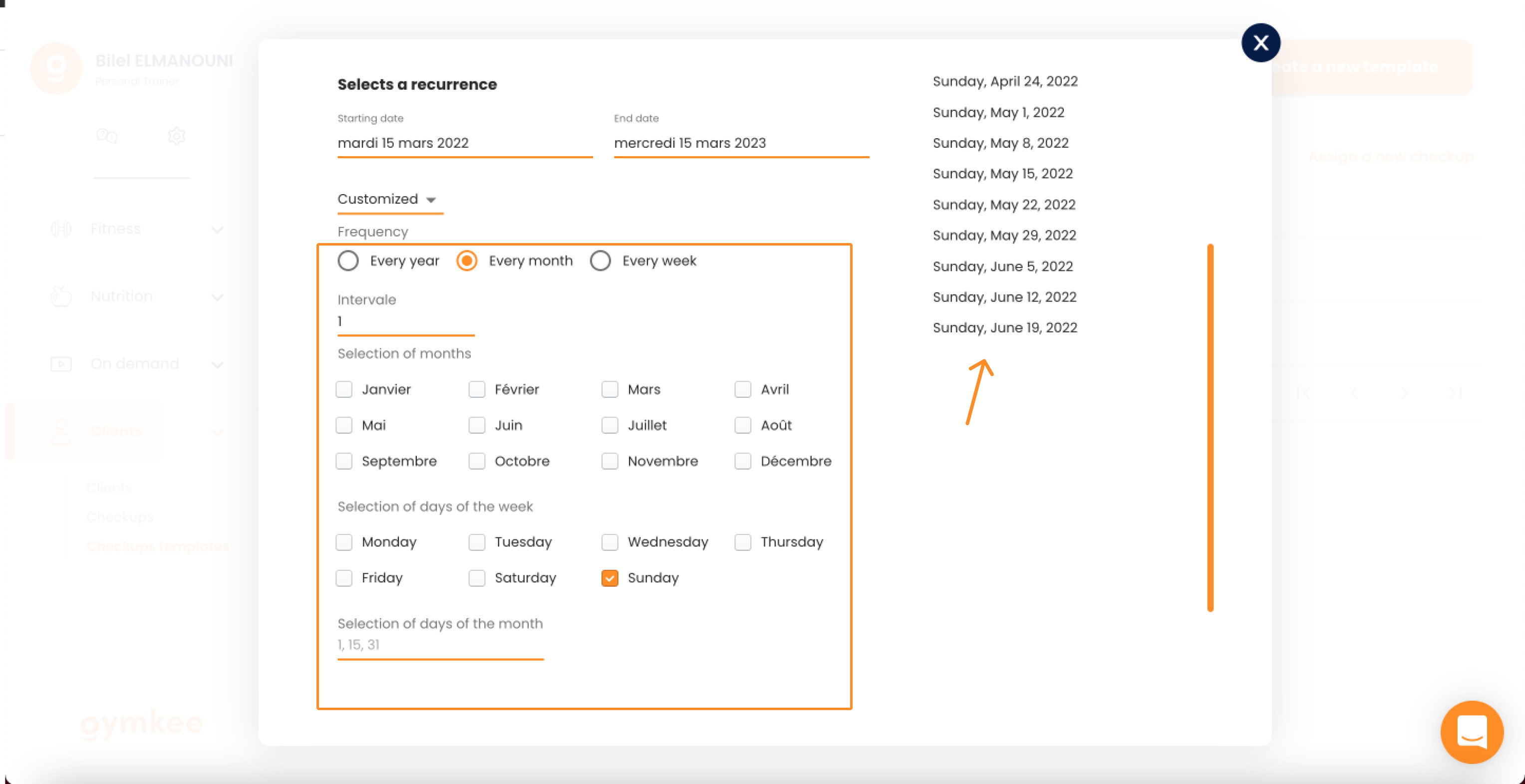Select the Every week frequency option

pyautogui.click(x=601, y=261)
